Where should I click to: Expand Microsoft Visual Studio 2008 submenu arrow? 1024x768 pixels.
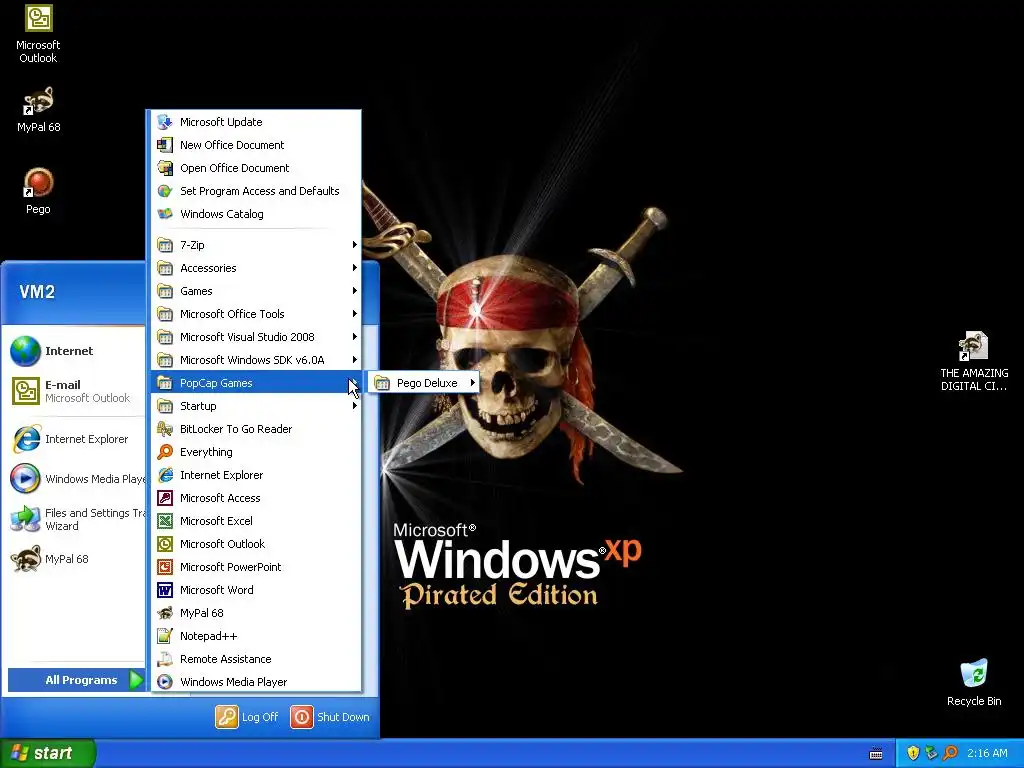point(355,337)
